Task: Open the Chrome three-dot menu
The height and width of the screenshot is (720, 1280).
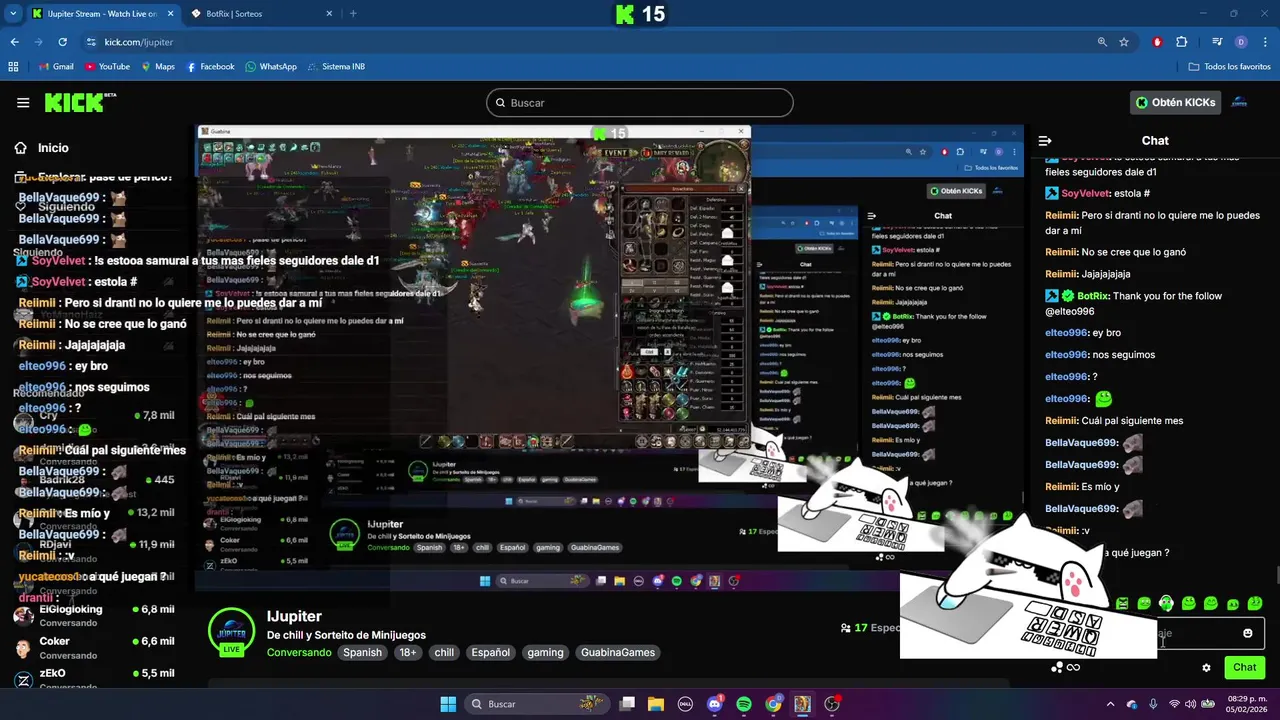Action: point(1265,42)
